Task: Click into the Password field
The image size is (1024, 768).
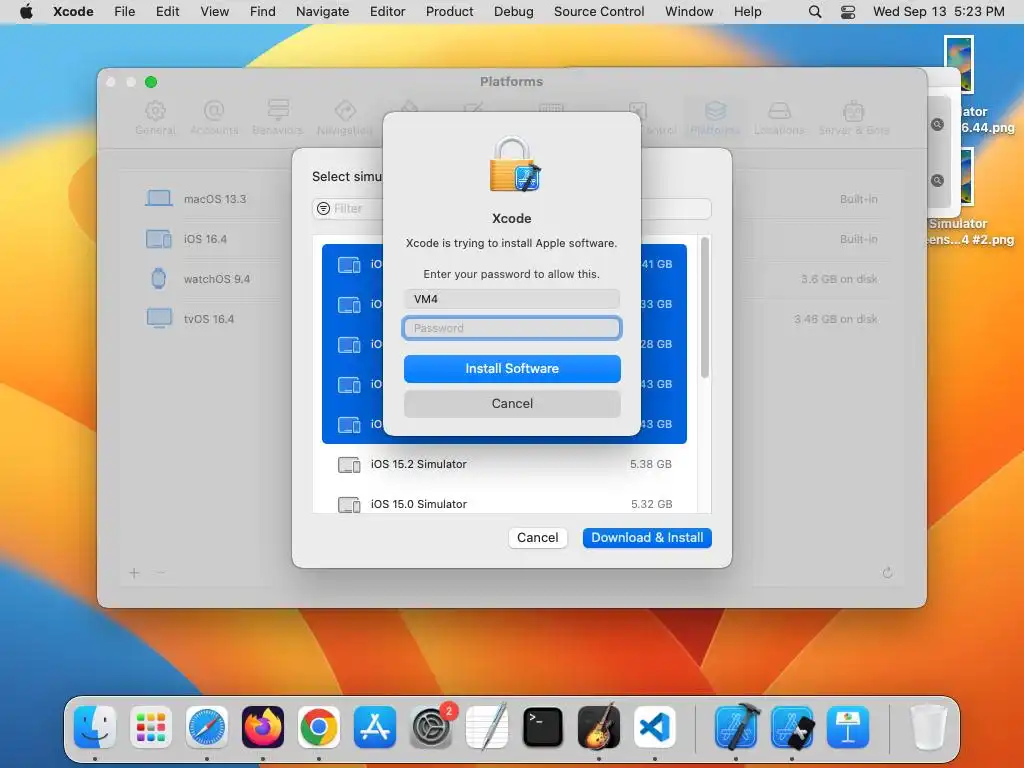Action: coord(512,328)
